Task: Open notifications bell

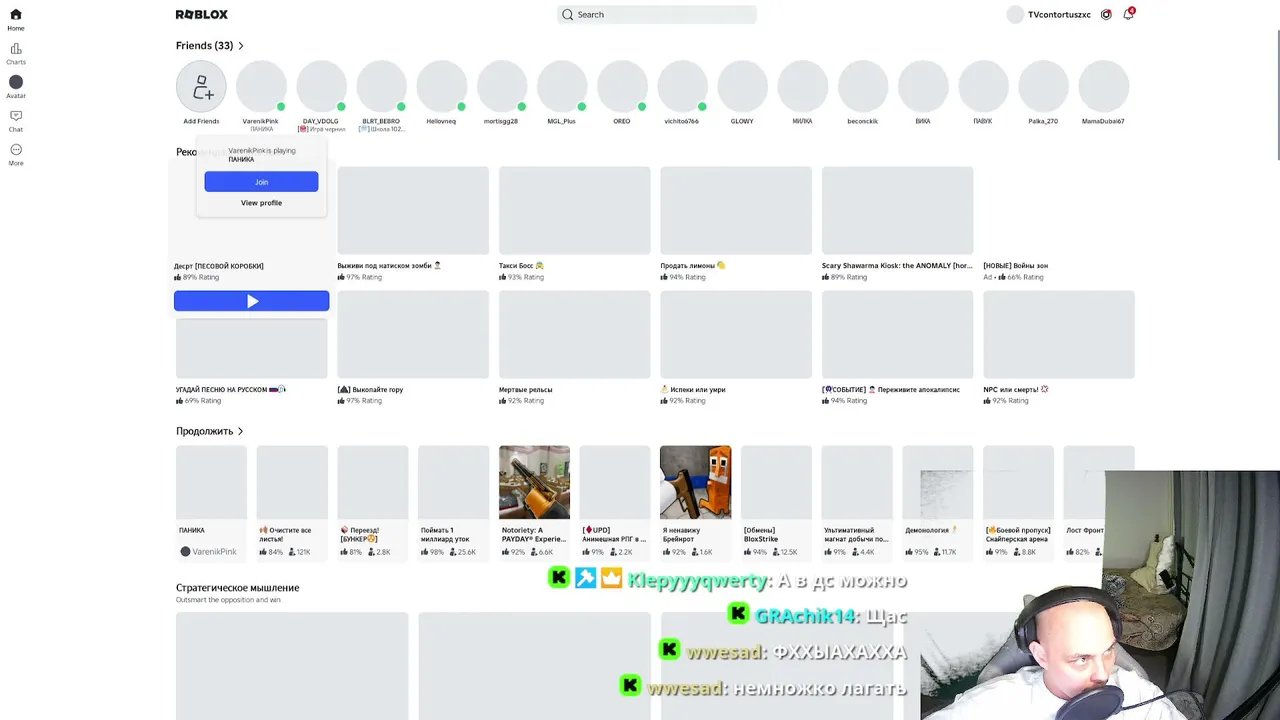Action: (1128, 15)
